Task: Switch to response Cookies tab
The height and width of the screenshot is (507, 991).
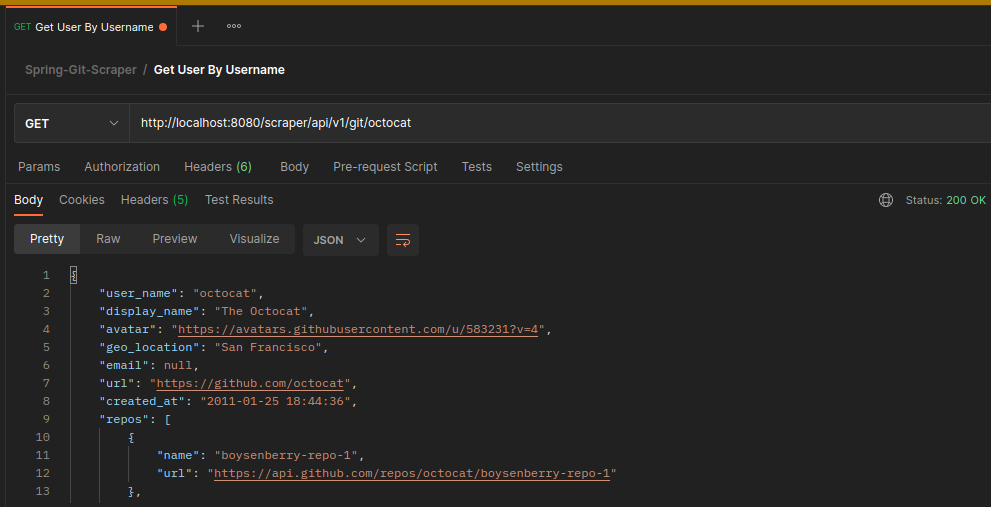Action: [82, 200]
